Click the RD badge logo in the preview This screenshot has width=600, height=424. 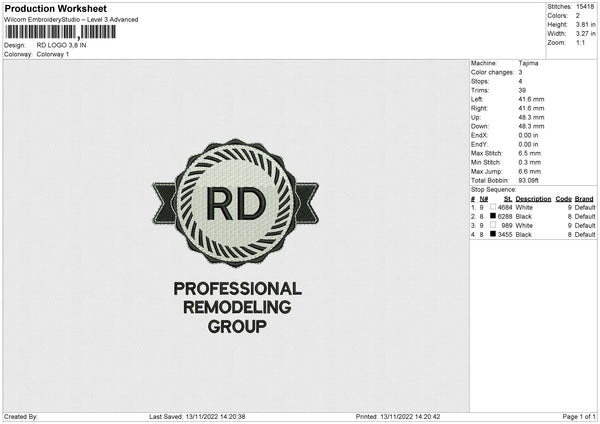tap(236, 203)
